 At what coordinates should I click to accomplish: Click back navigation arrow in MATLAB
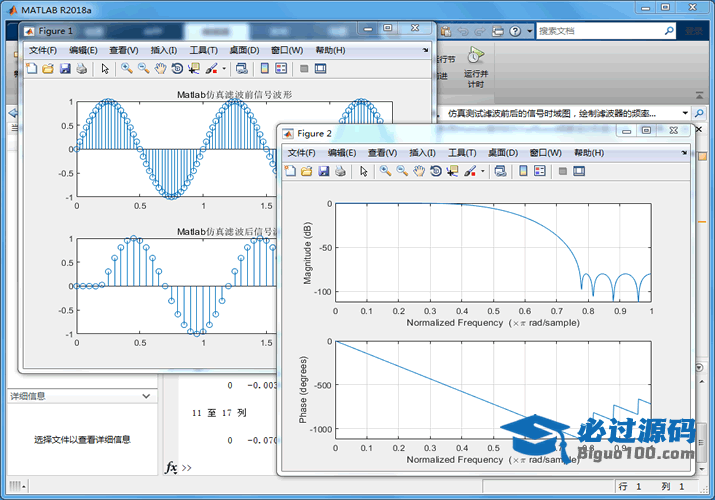13,113
